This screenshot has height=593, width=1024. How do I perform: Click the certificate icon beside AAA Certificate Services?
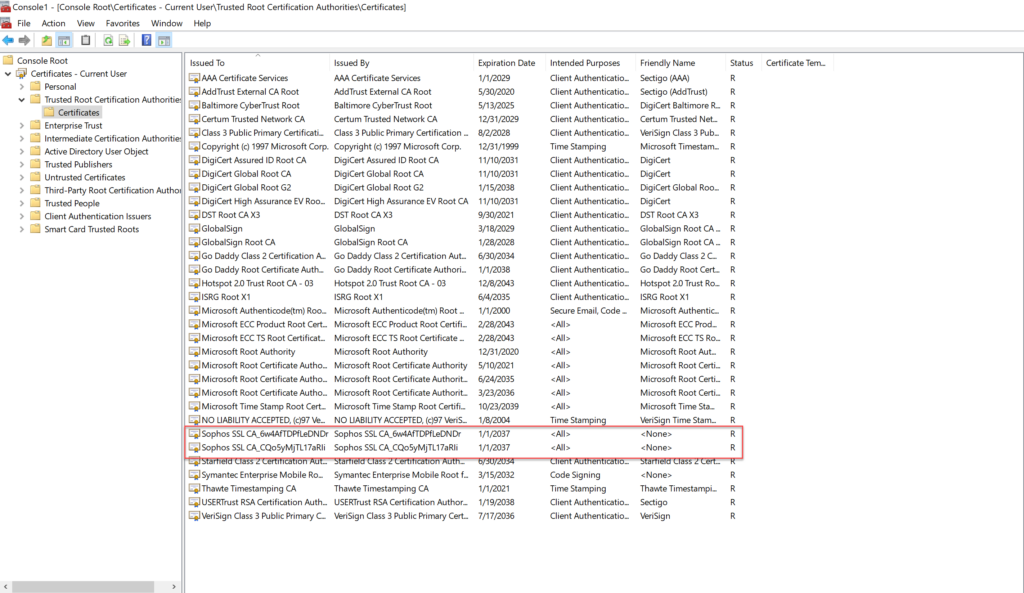[x=194, y=78]
